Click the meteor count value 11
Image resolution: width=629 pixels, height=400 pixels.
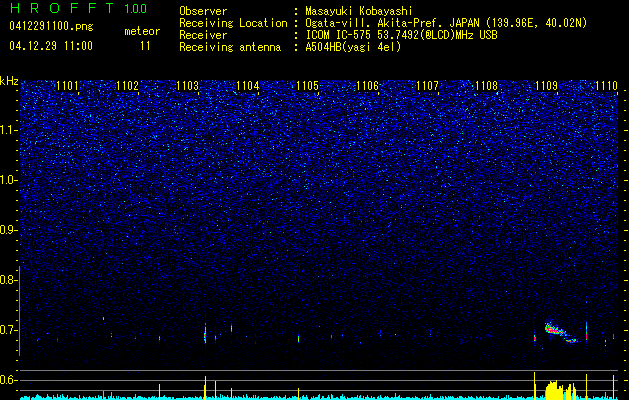(145, 46)
